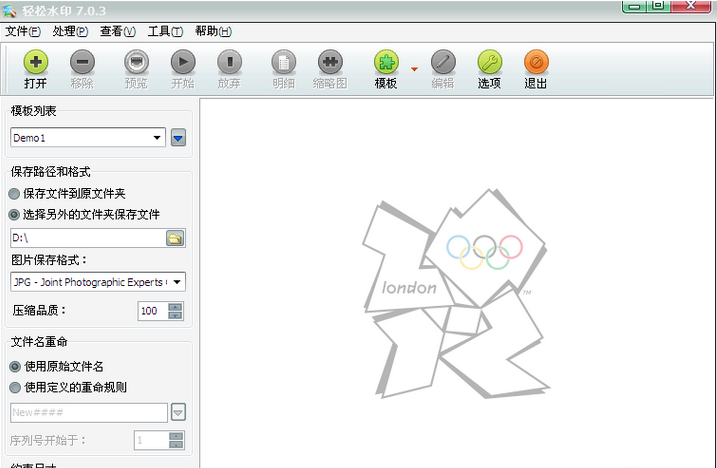
Task: Select 使用原始文件名 radio button
Action: (x=15, y=366)
